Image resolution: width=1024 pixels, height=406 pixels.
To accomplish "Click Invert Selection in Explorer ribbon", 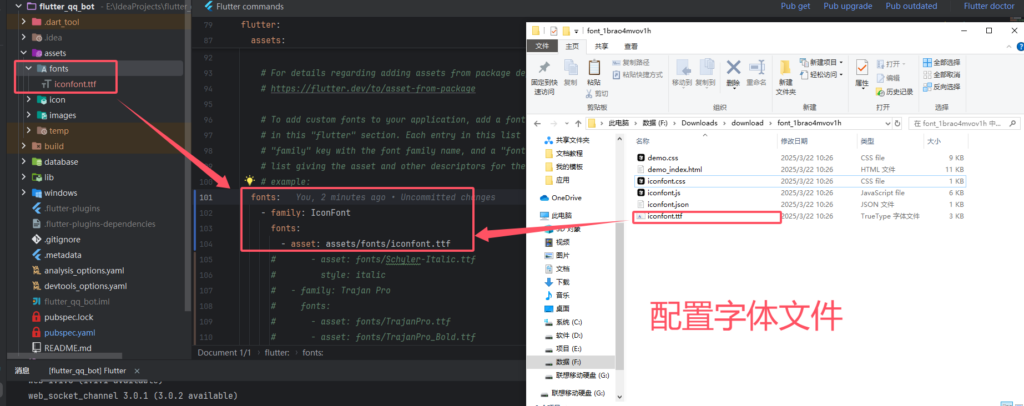I will (941, 86).
